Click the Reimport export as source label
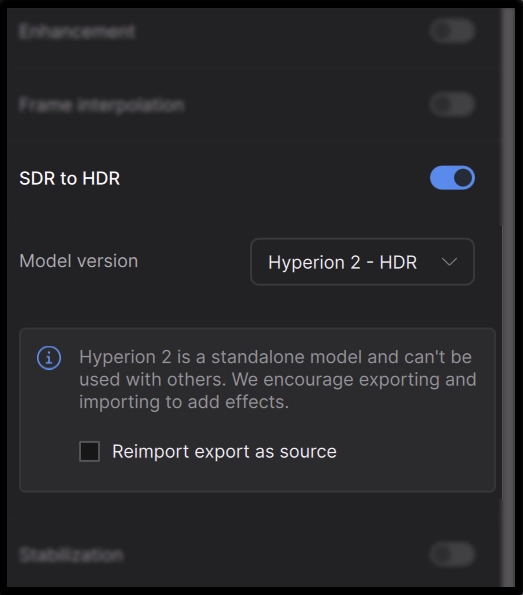This screenshot has height=595, width=523. 224,452
